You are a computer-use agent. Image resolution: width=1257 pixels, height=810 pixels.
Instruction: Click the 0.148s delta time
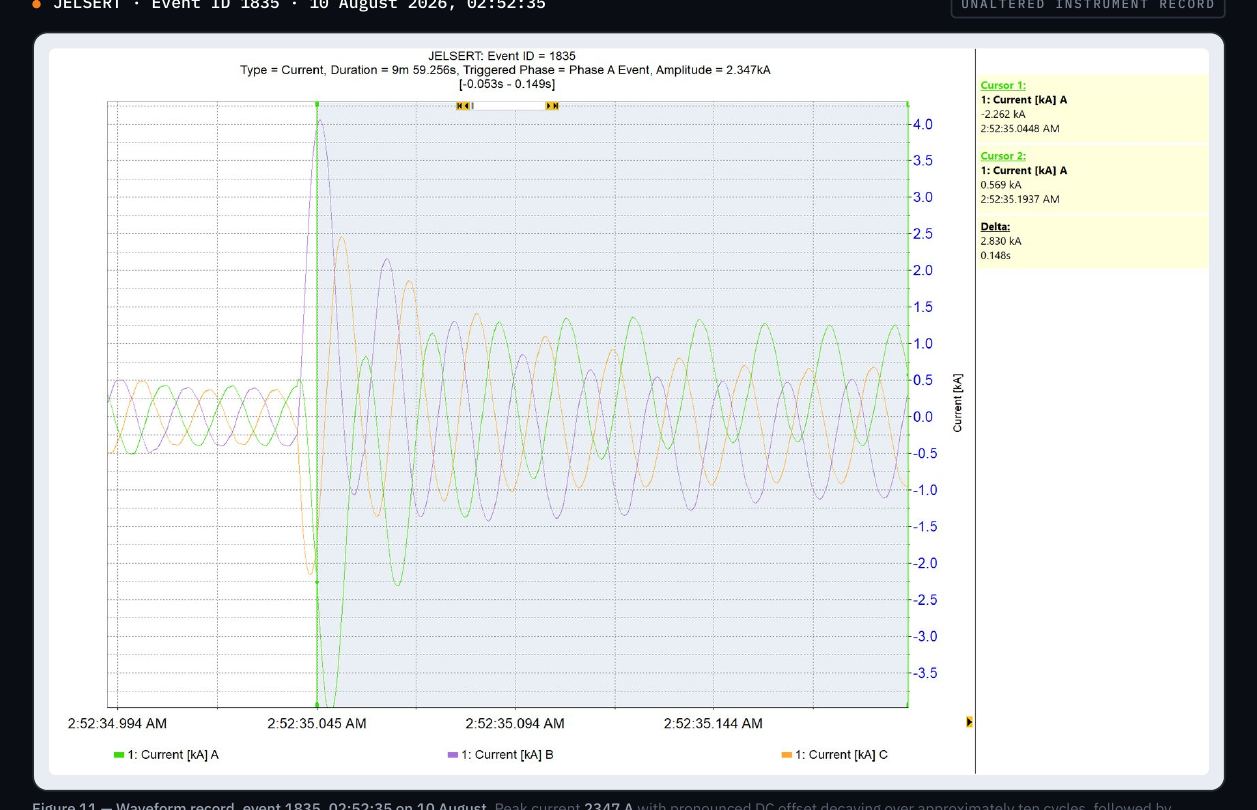(x=995, y=256)
